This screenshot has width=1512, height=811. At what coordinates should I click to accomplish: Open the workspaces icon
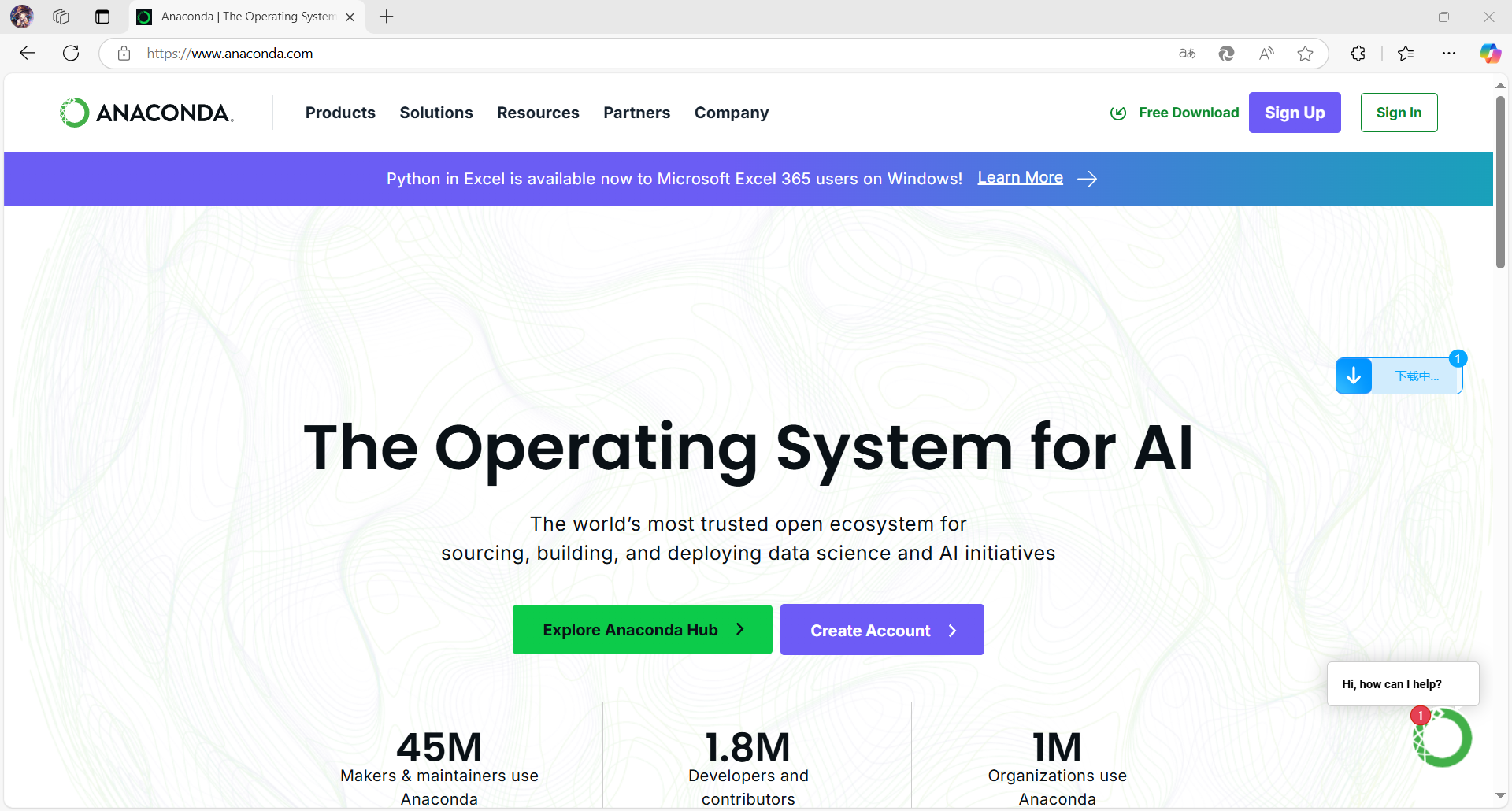click(x=61, y=17)
